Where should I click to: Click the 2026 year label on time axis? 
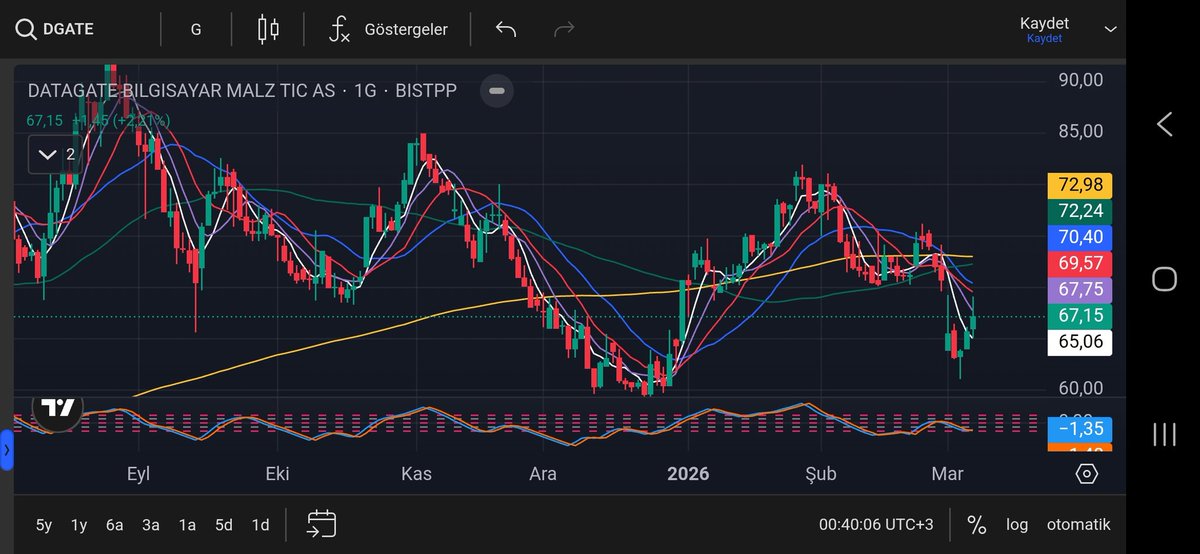tap(688, 474)
